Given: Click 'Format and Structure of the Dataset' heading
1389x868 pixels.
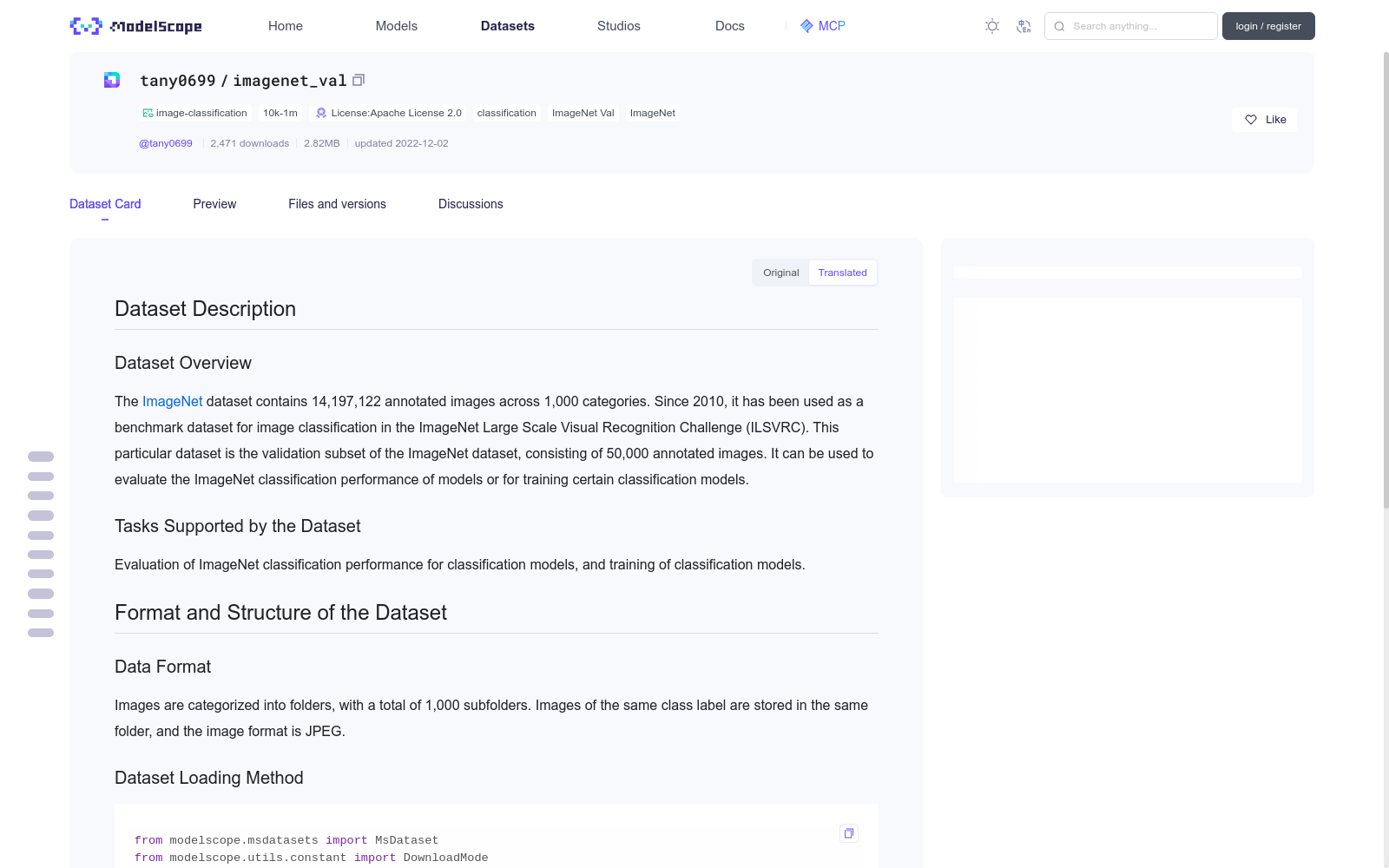Looking at the screenshot, I should (x=280, y=613).
